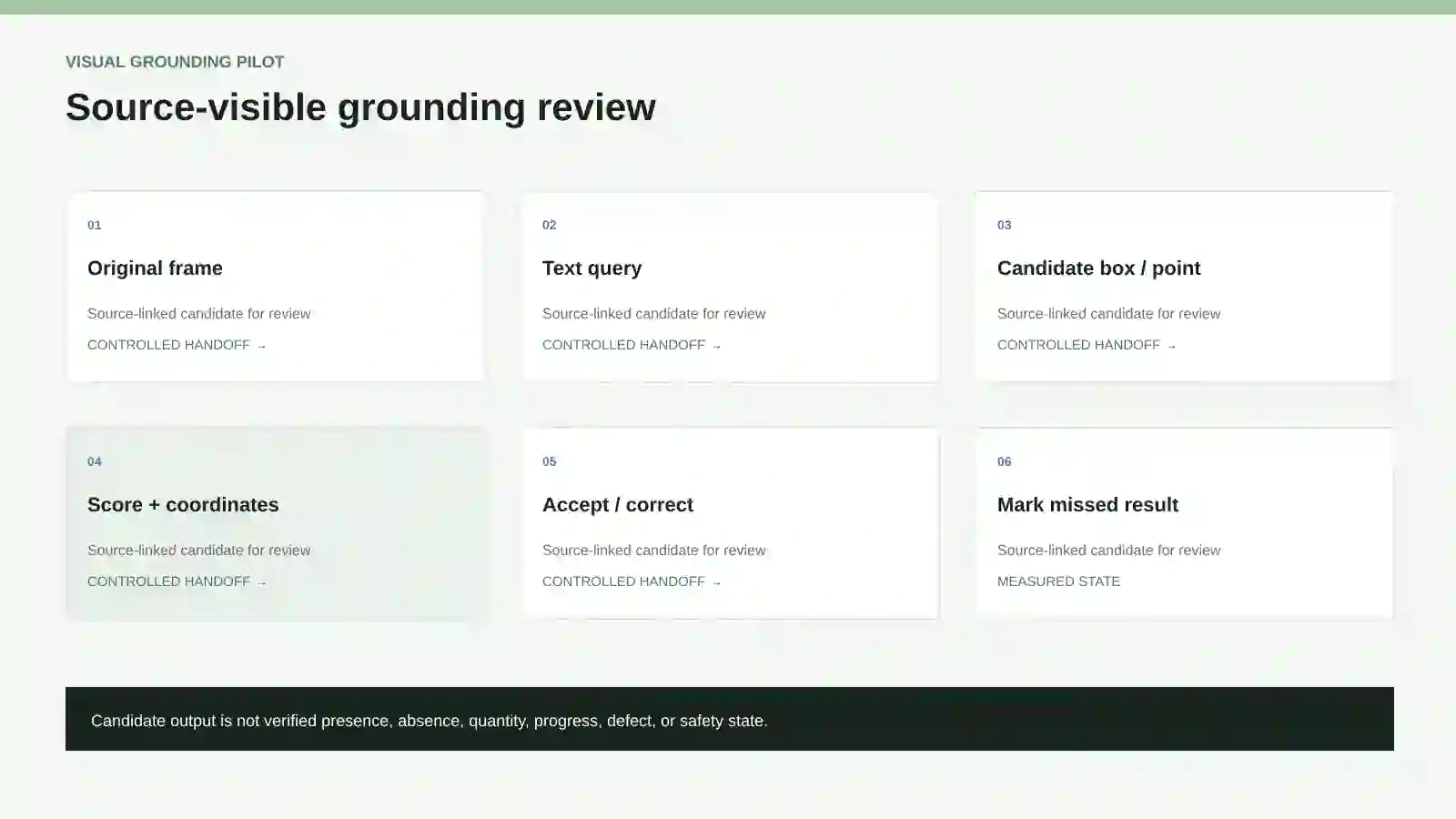The width and height of the screenshot is (1456, 819).
Task: Click Source-linked candidate text under Candidate box / point
Action: [1108, 314]
